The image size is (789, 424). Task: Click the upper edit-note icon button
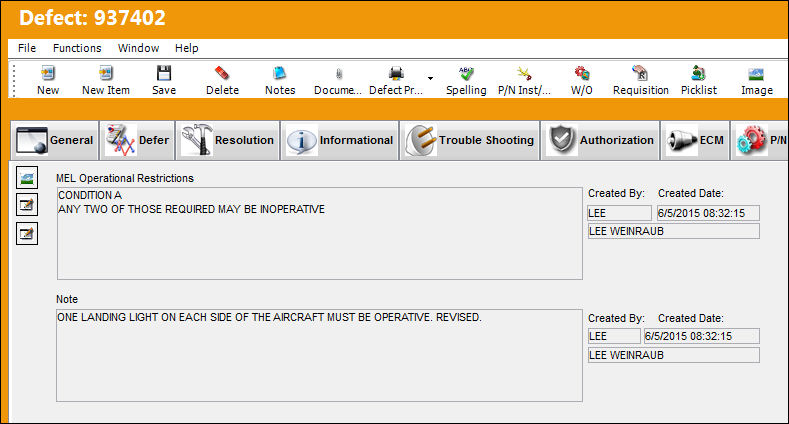coord(27,205)
